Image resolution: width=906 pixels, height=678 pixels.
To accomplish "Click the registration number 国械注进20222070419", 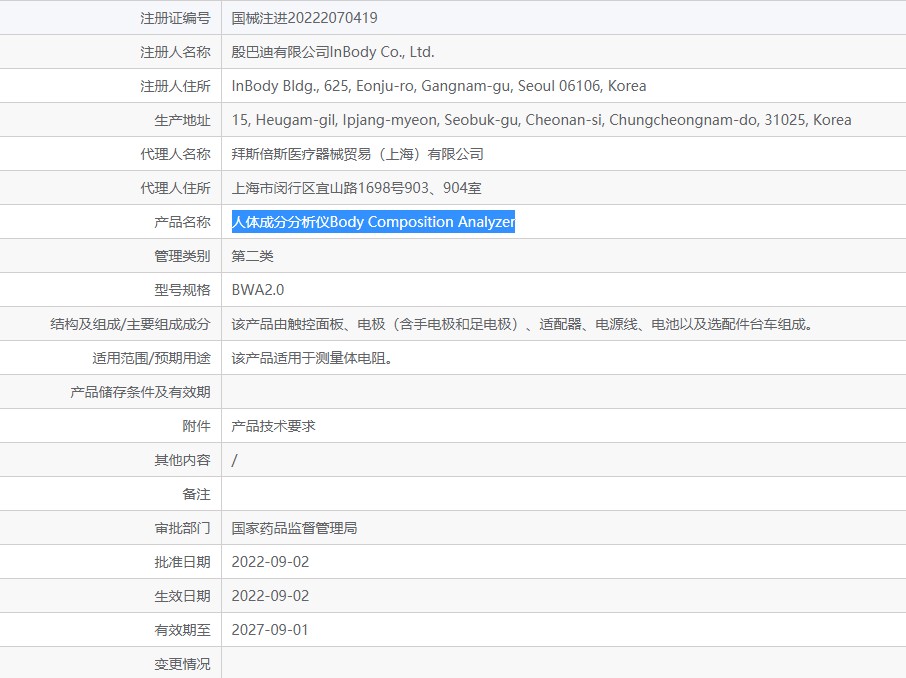I will coord(304,18).
